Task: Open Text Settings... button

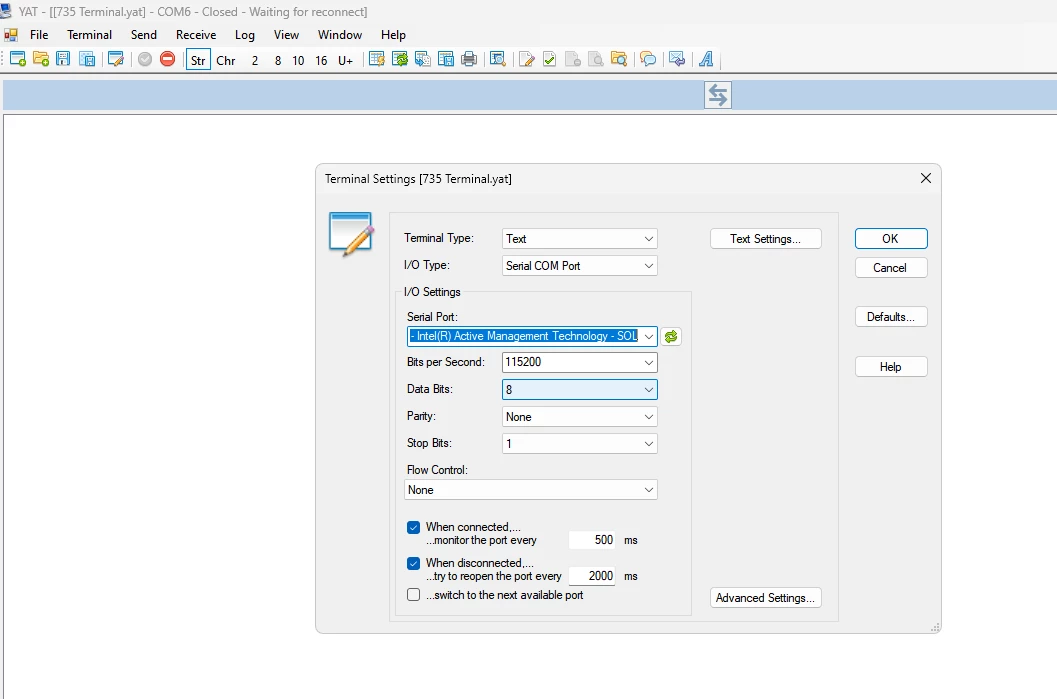Action: (x=766, y=239)
